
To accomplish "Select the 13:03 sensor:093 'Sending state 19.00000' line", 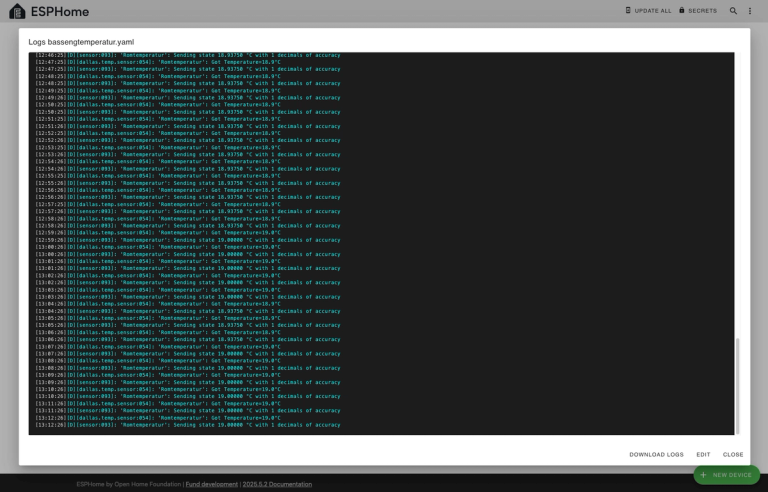I will click(x=188, y=296).
